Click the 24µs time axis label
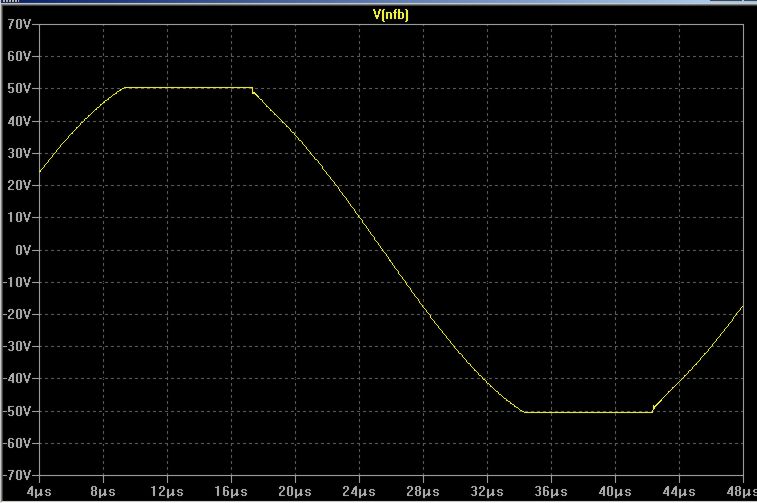 point(359,492)
